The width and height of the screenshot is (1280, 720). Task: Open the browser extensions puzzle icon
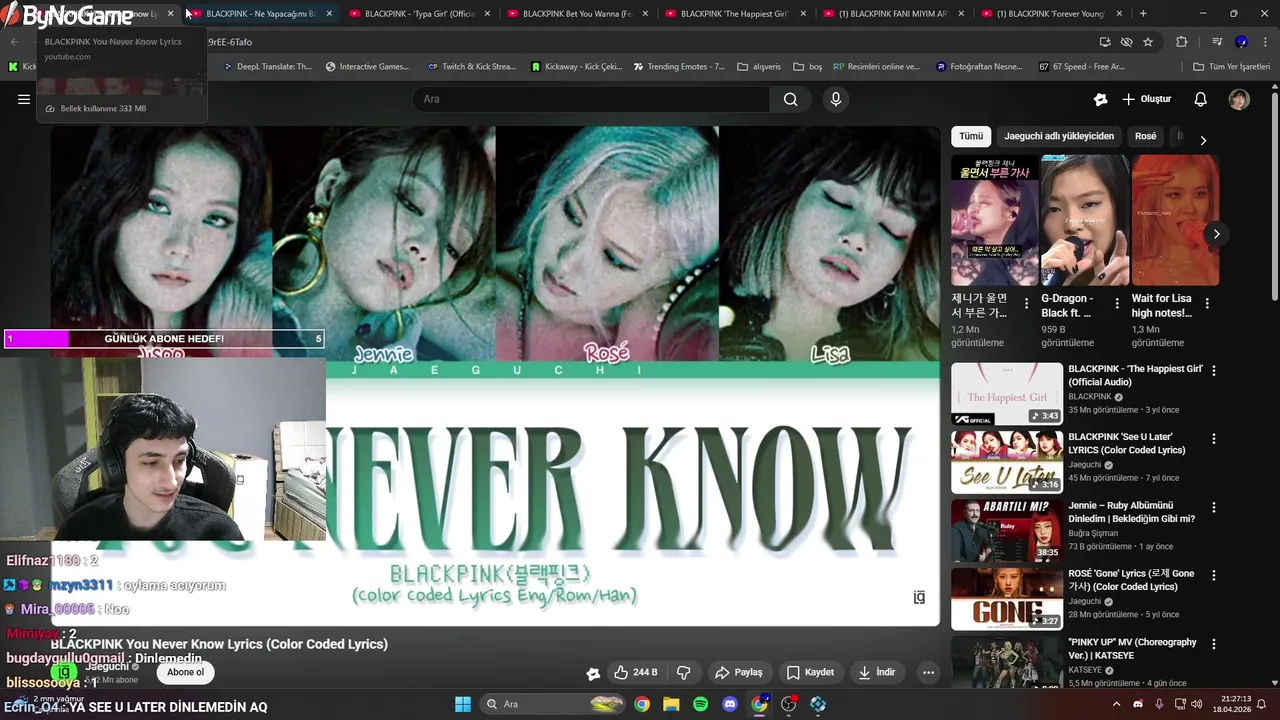(1181, 42)
